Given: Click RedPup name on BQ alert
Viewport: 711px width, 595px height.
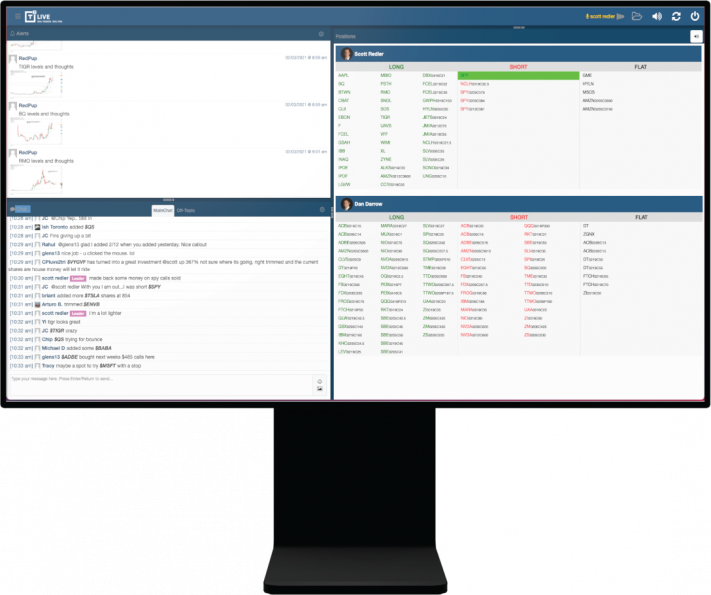Looking at the screenshot, I should tap(28, 105).
